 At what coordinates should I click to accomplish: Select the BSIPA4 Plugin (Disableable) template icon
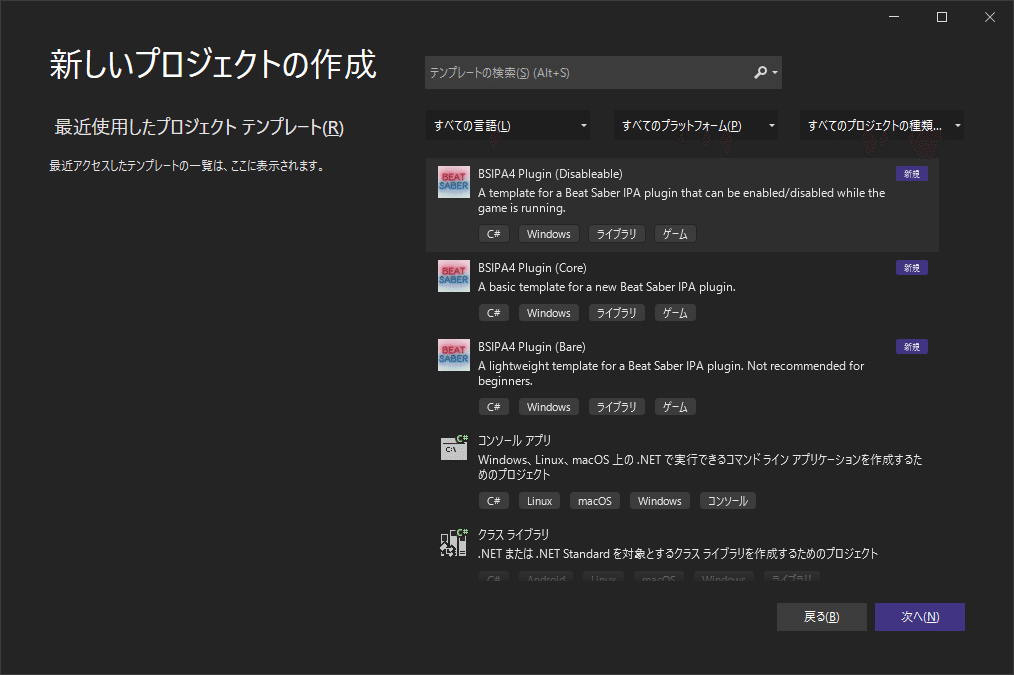click(453, 181)
